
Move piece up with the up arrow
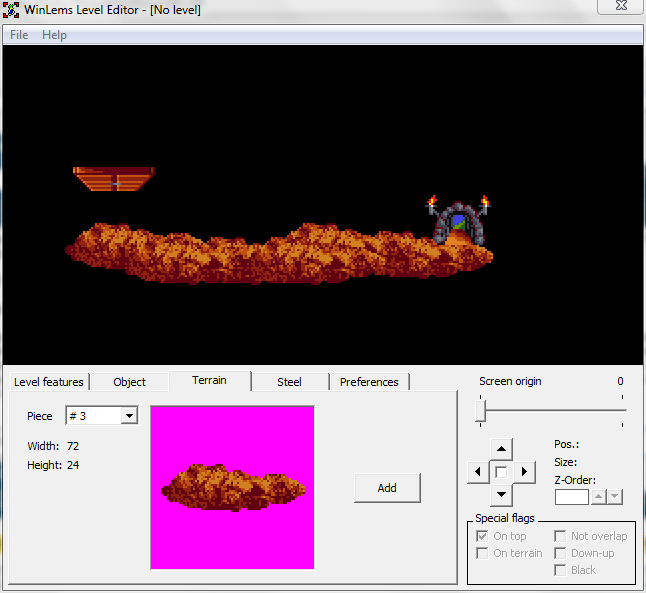point(501,449)
